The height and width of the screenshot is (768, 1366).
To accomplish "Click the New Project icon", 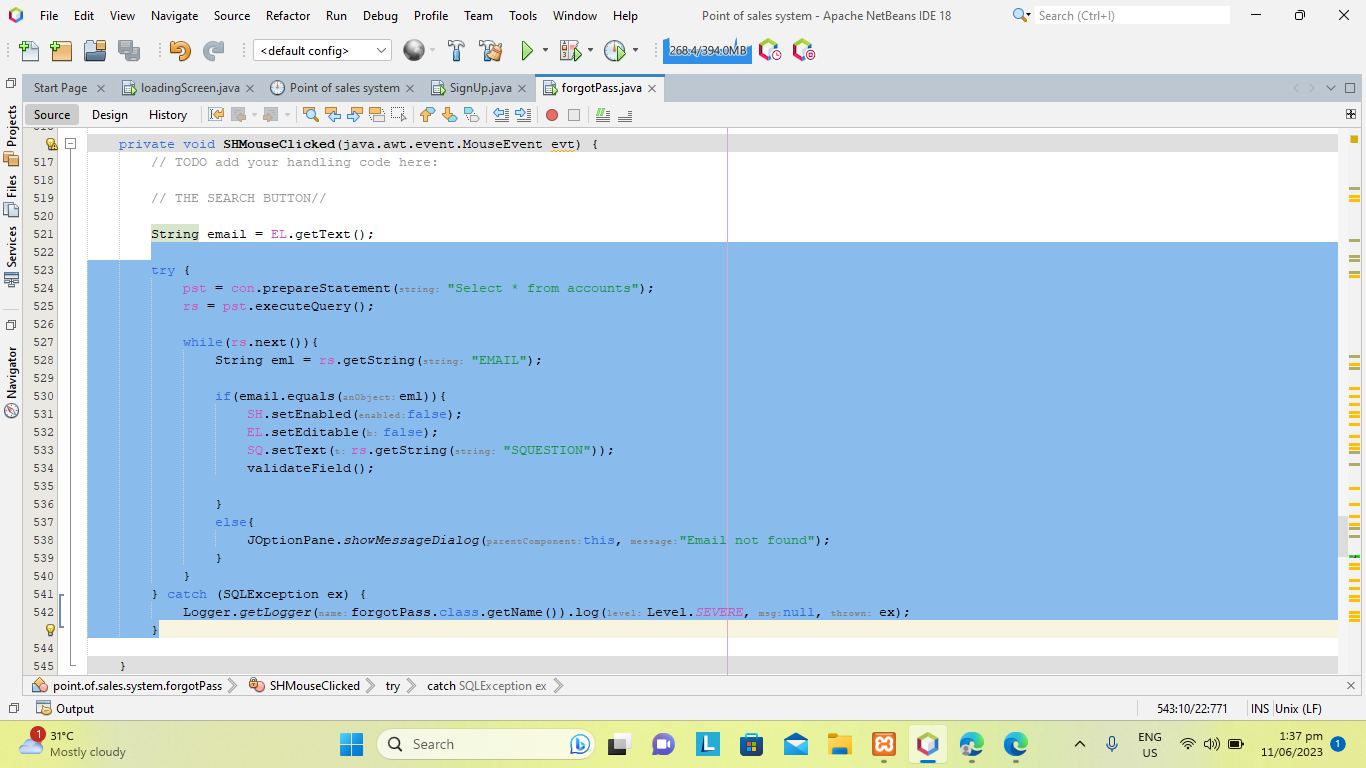I will pyautogui.click(x=61, y=50).
